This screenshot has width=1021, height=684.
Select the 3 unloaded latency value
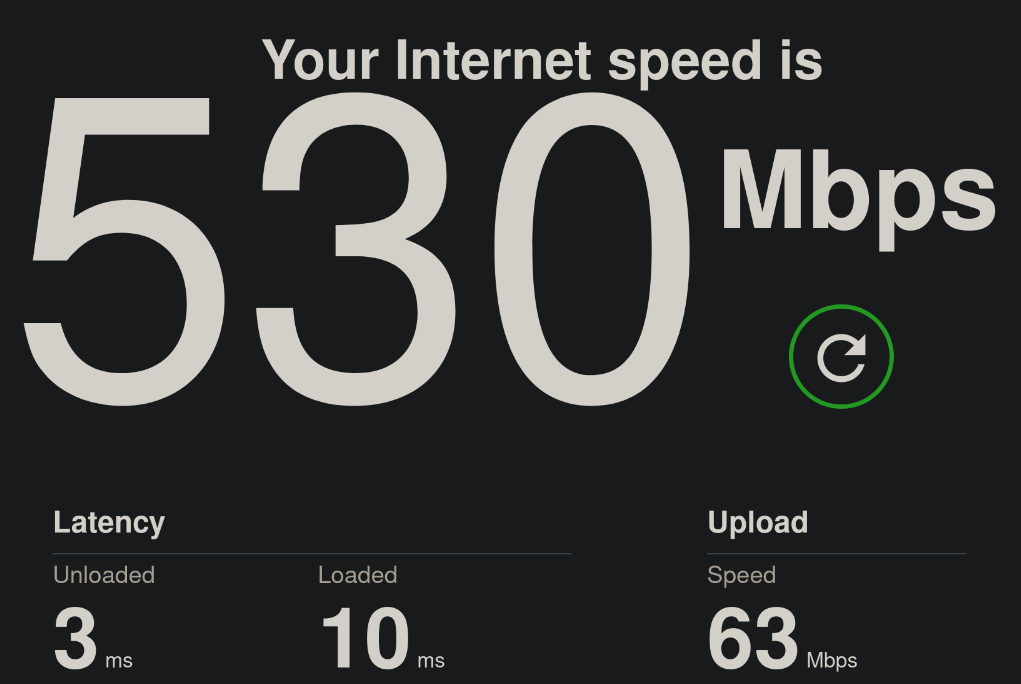click(75, 638)
